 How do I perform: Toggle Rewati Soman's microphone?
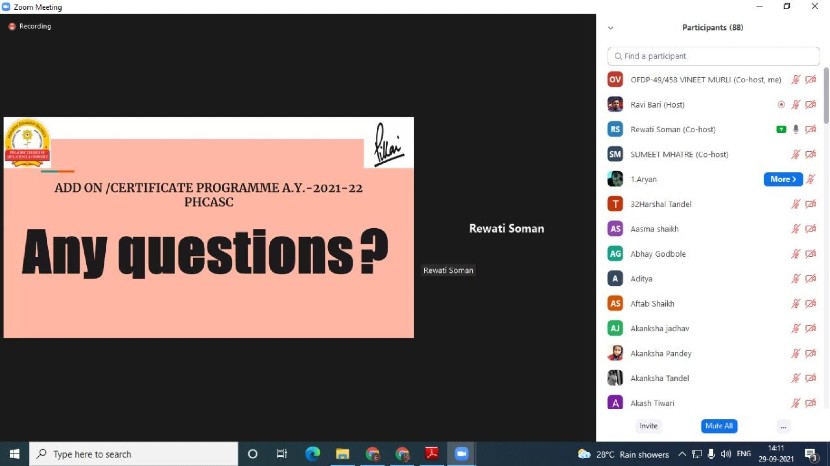796,129
